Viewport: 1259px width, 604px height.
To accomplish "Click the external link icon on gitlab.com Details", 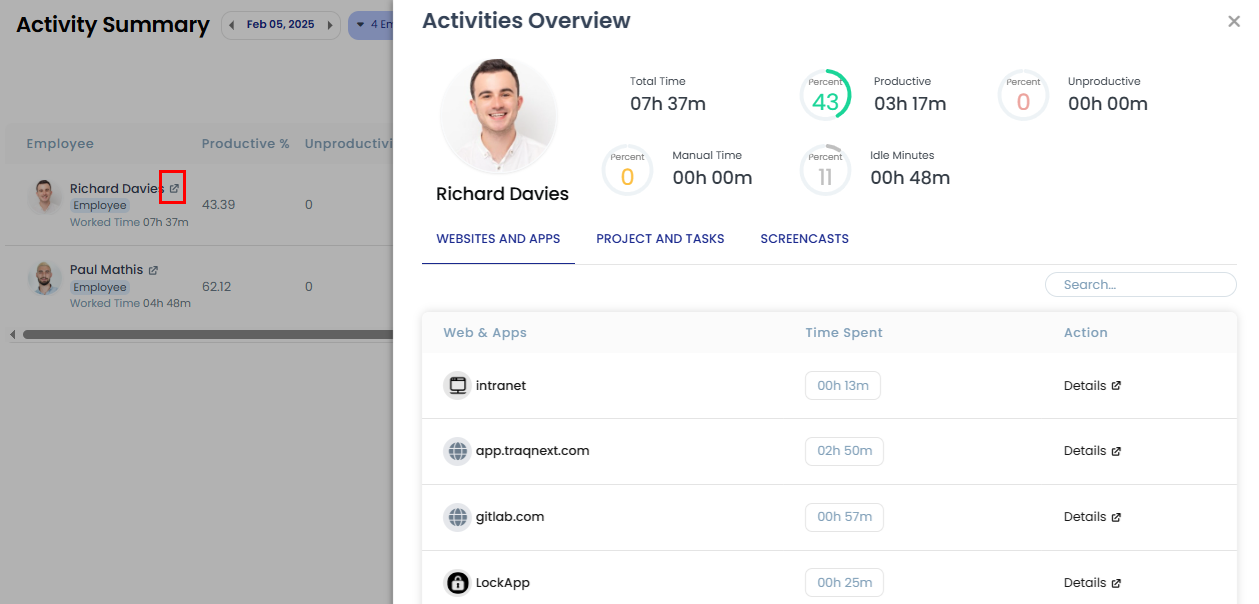I will point(1118,515).
